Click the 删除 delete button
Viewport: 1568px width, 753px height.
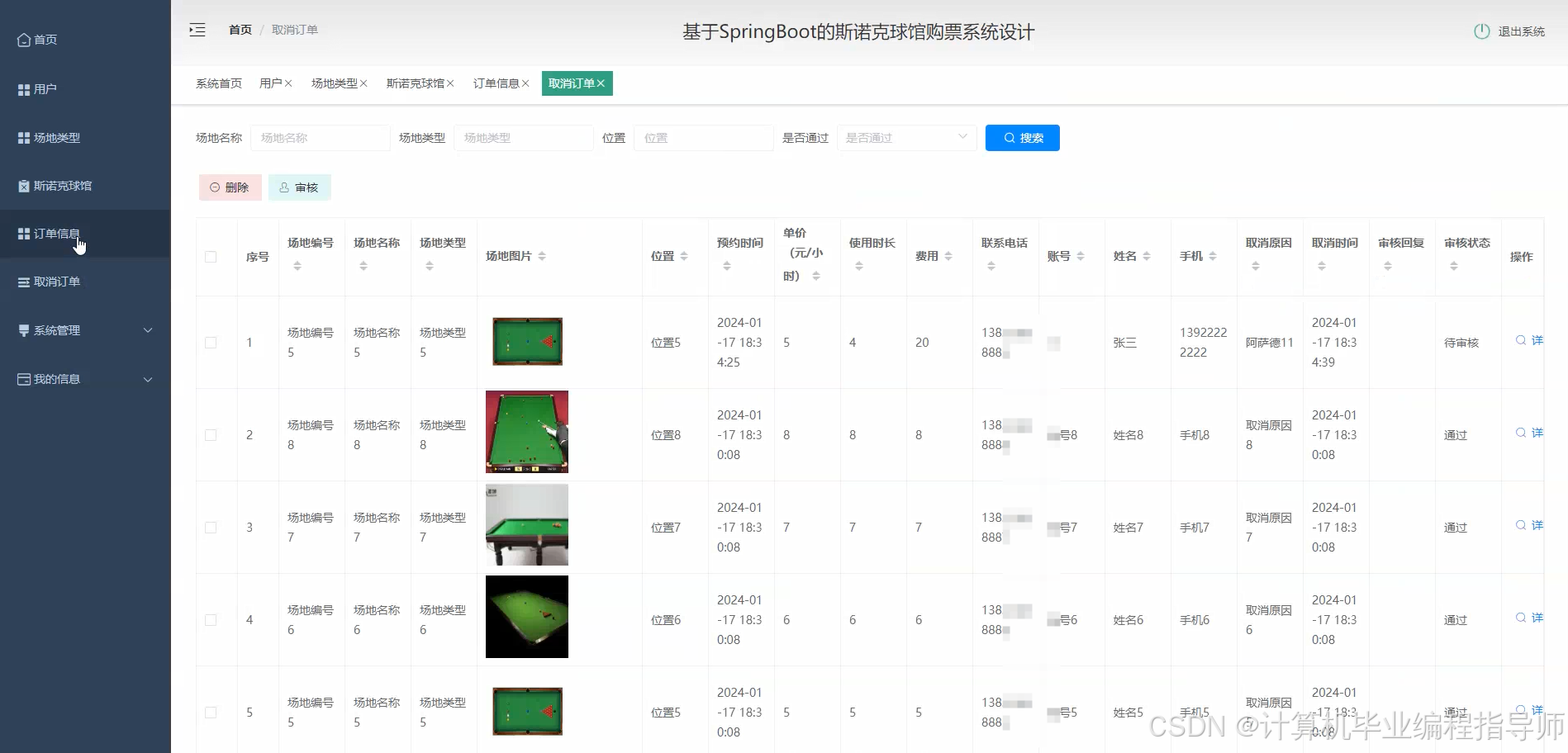[230, 187]
